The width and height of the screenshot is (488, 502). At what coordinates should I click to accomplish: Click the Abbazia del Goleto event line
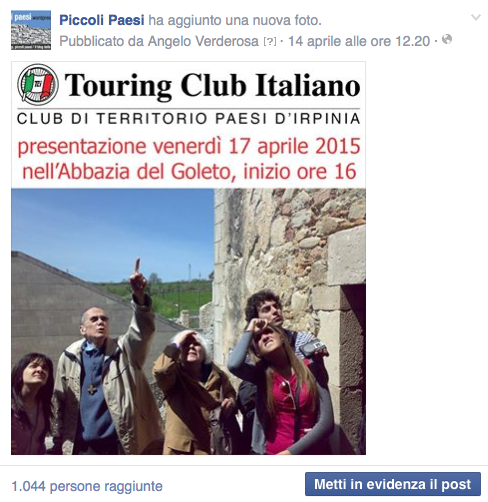189,172
